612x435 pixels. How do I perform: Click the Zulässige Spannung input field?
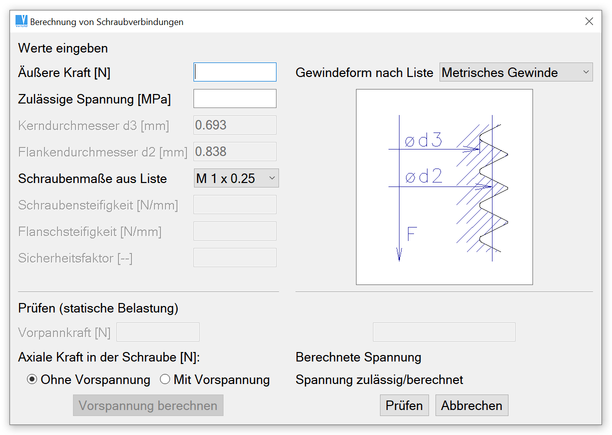click(235, 98)
